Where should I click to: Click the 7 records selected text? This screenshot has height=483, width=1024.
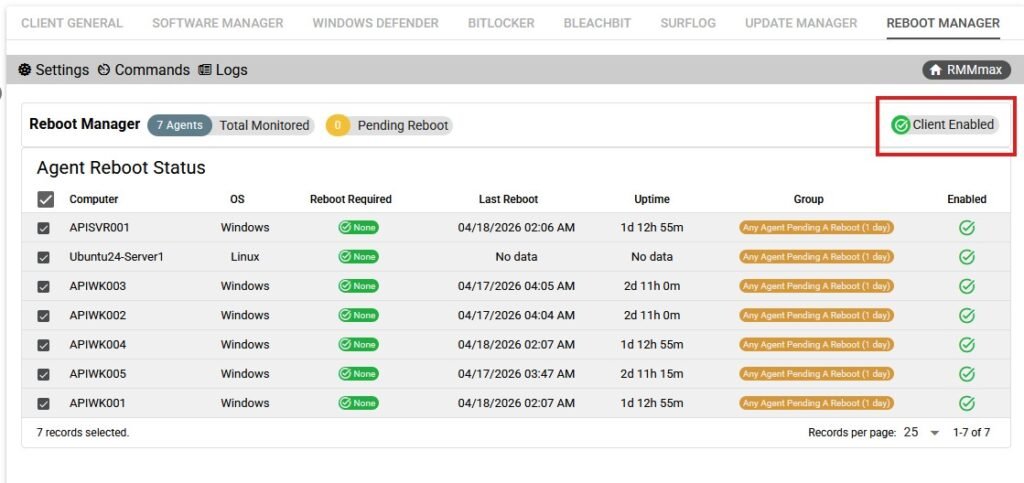point(83,432)
